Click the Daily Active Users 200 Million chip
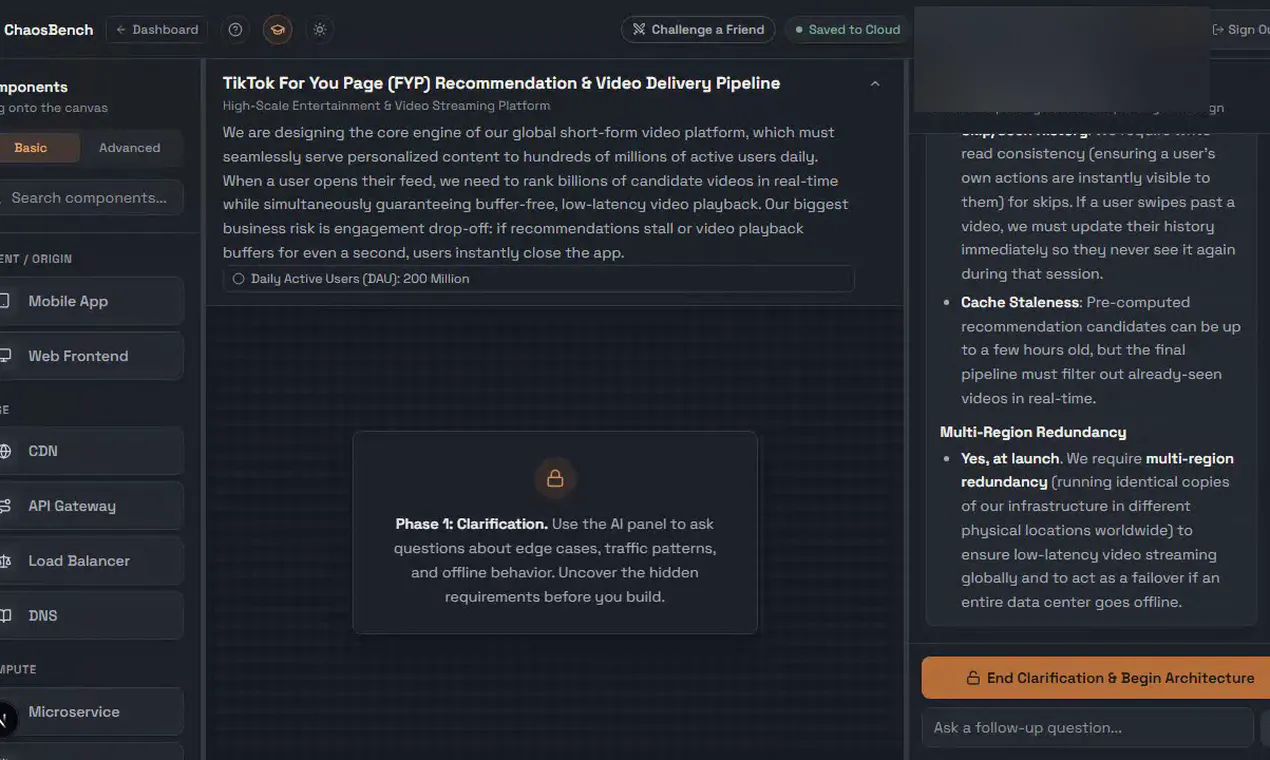The height and width of the screenshot is (760, 1270). point(539,279)
